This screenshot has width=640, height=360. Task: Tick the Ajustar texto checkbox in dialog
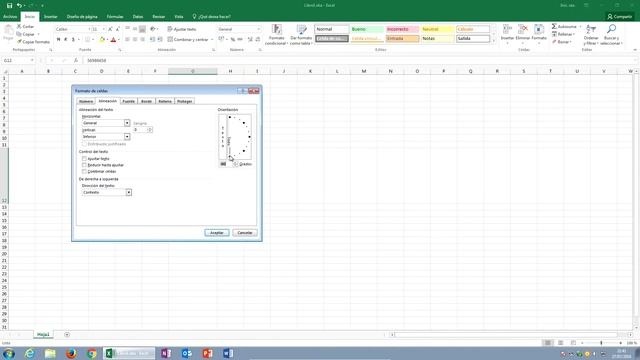click(84, 158)
